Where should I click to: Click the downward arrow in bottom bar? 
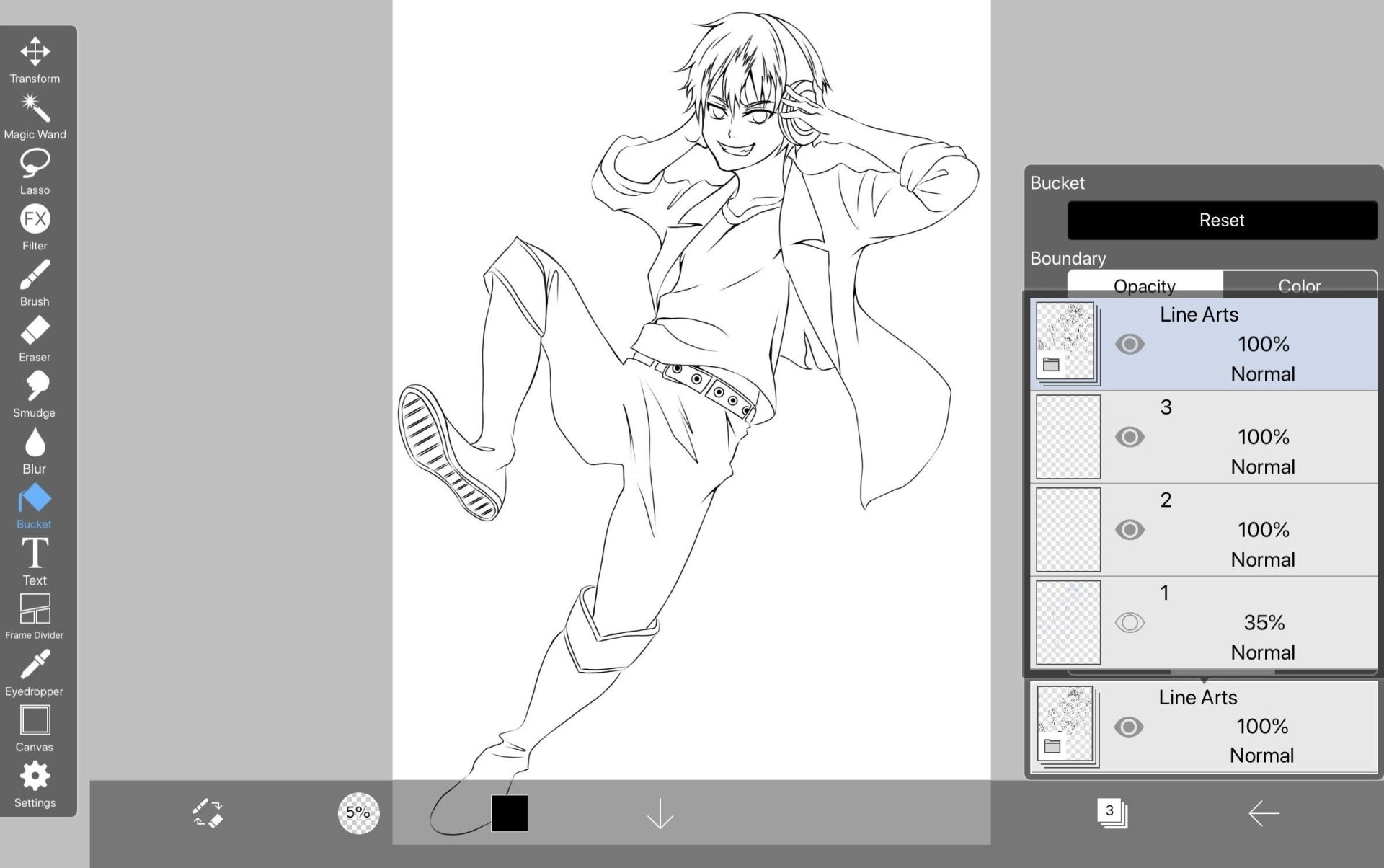660,813
